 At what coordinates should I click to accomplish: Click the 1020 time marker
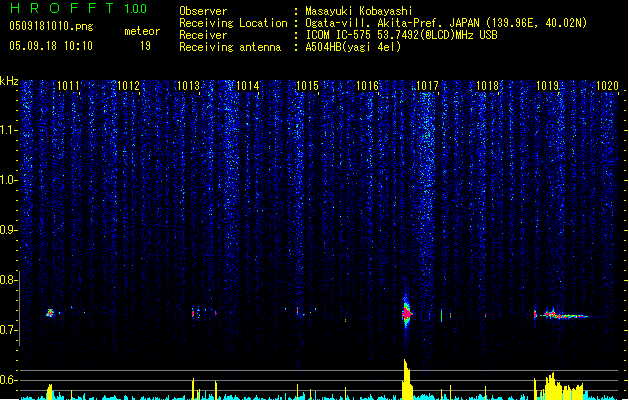tap(607, 86)
